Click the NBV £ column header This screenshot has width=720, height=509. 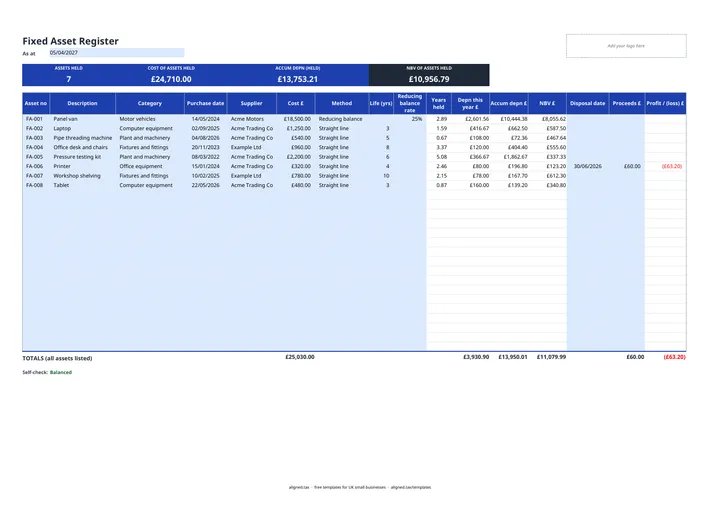click(547, 103)
